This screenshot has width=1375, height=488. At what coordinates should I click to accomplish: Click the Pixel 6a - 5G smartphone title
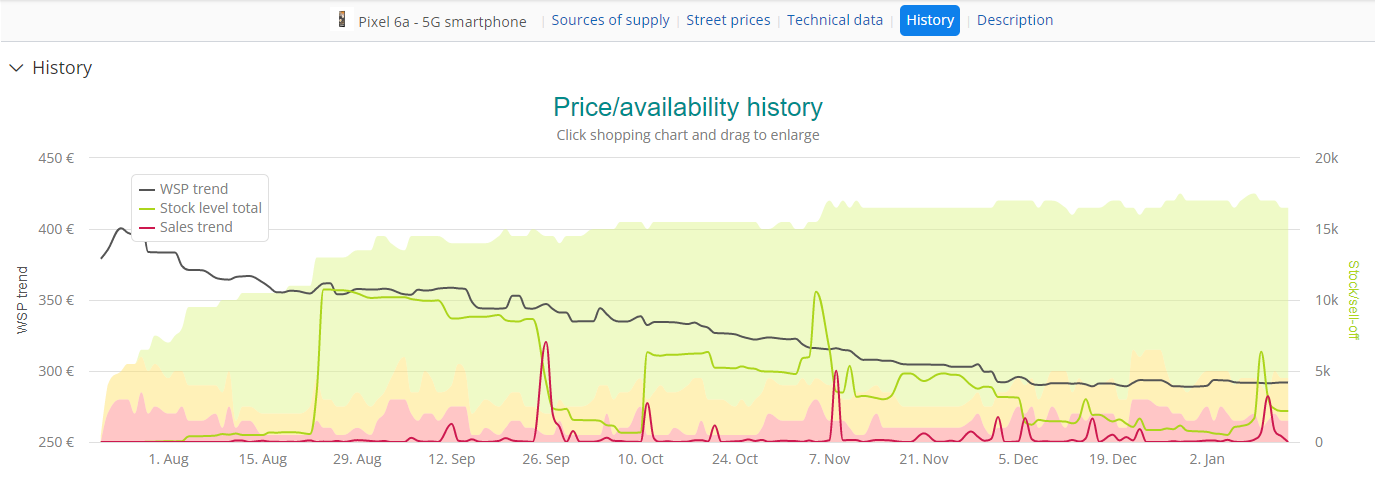pos(442,21)
